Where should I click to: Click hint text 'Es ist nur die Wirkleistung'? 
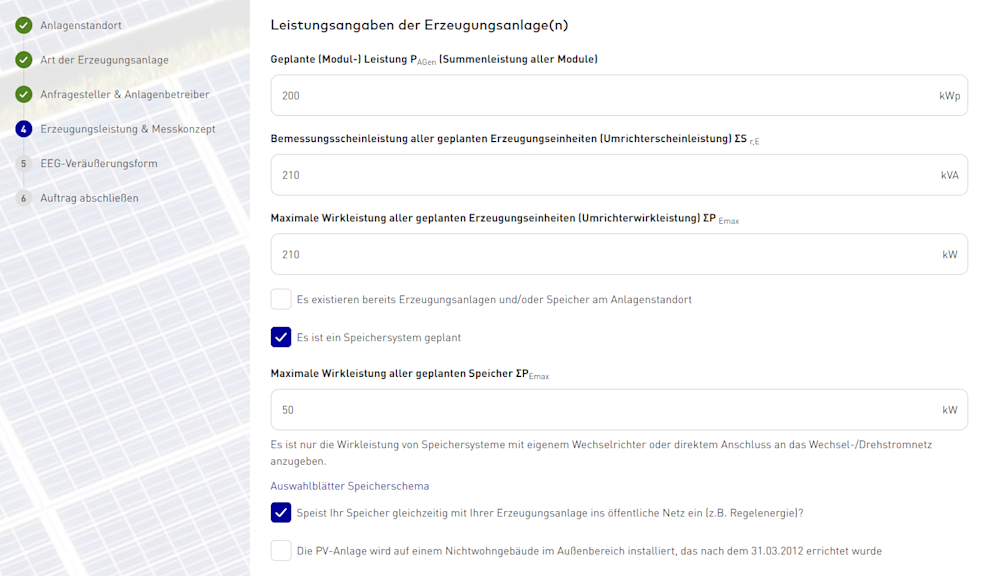[601, 453]
